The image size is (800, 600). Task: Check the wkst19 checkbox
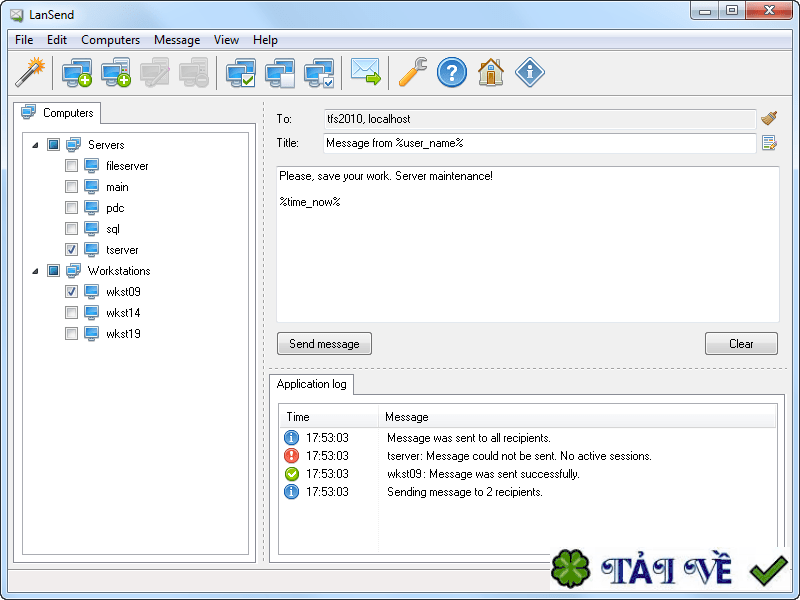[71, 334]
